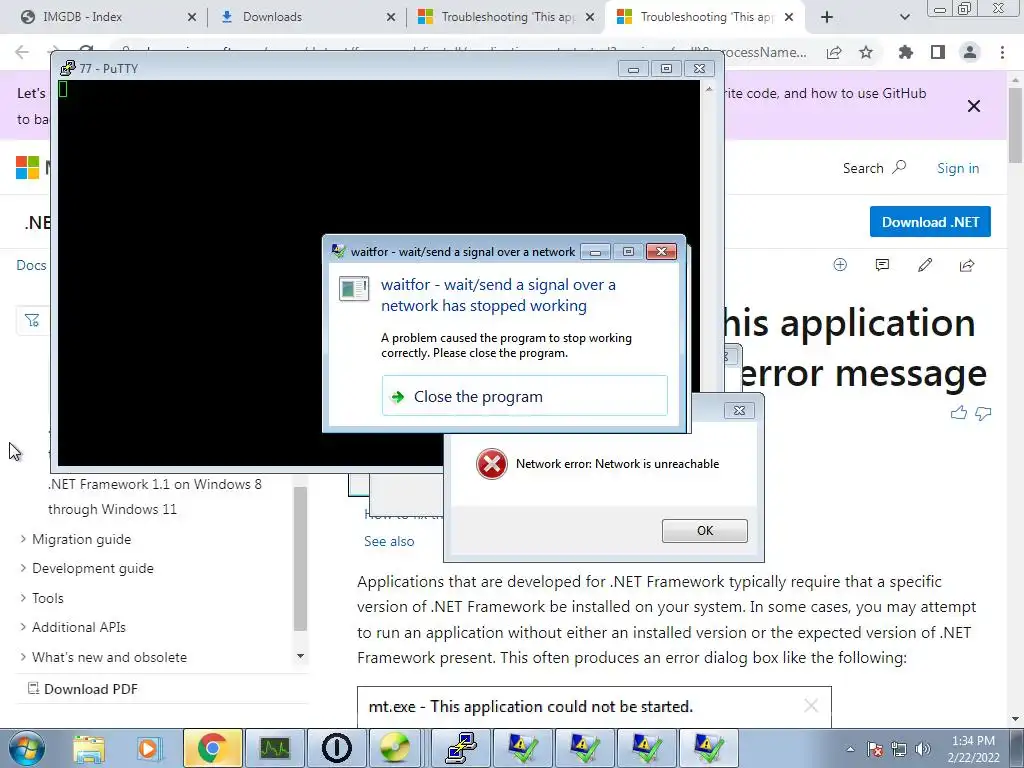
Task: Click the edit pencil icon
Action: click(925, 264)
